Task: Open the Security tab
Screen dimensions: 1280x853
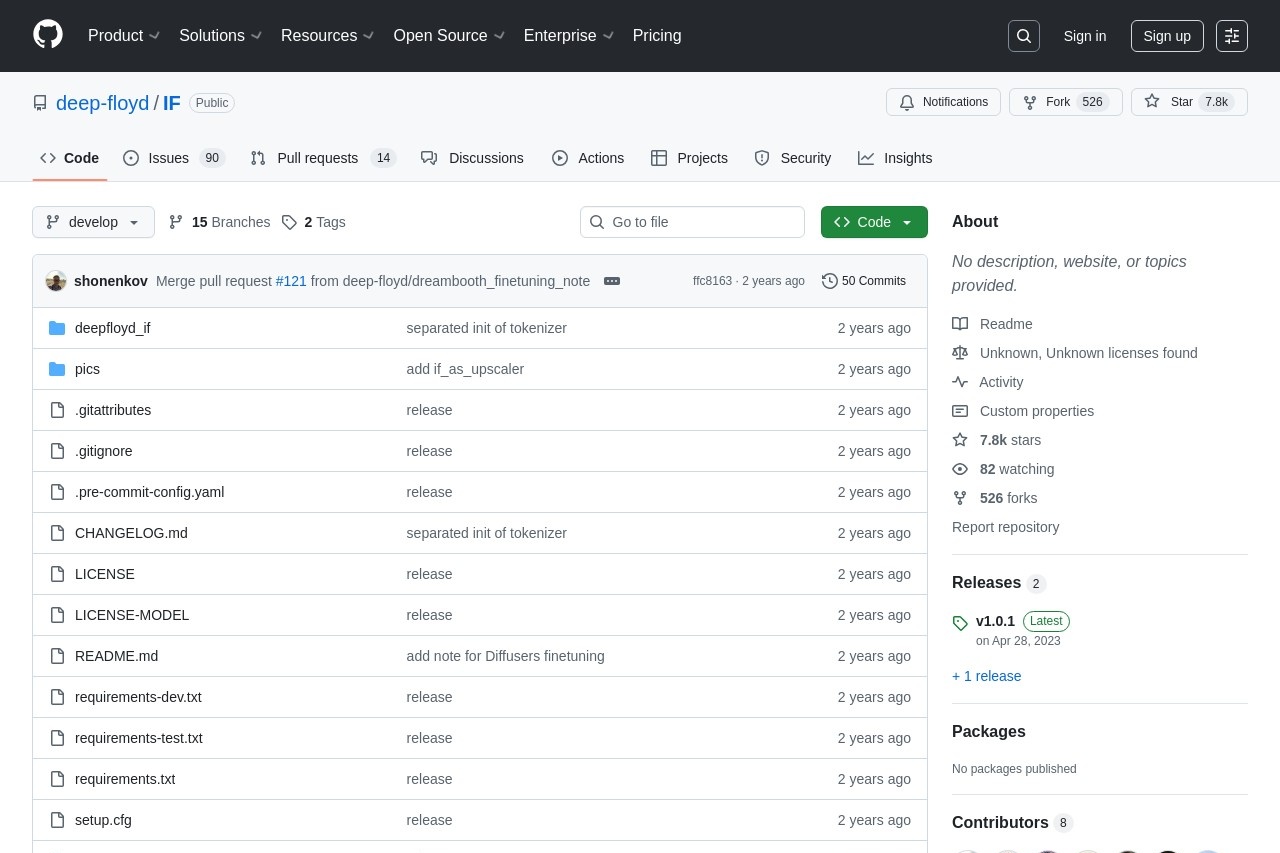Action: 792,158
